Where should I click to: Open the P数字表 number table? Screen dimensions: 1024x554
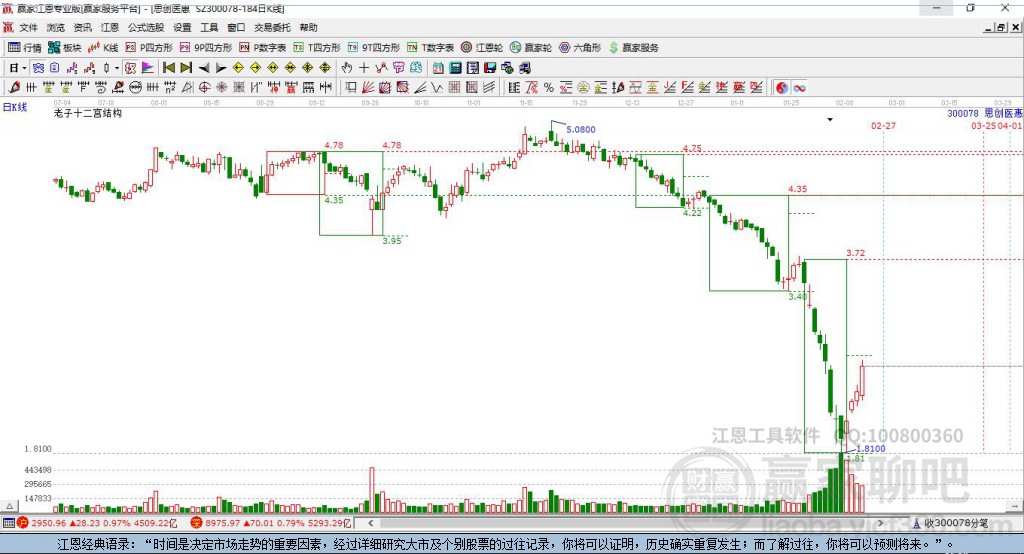point(263,48)
